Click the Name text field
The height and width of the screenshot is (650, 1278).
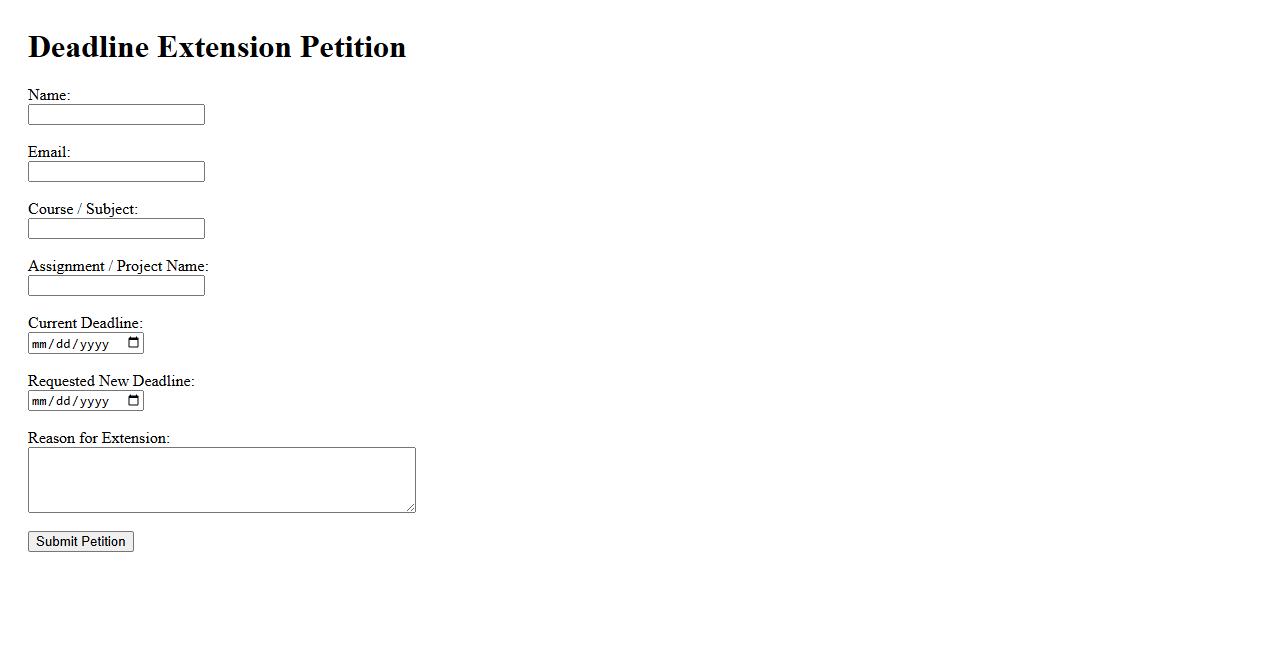point(116,115)
